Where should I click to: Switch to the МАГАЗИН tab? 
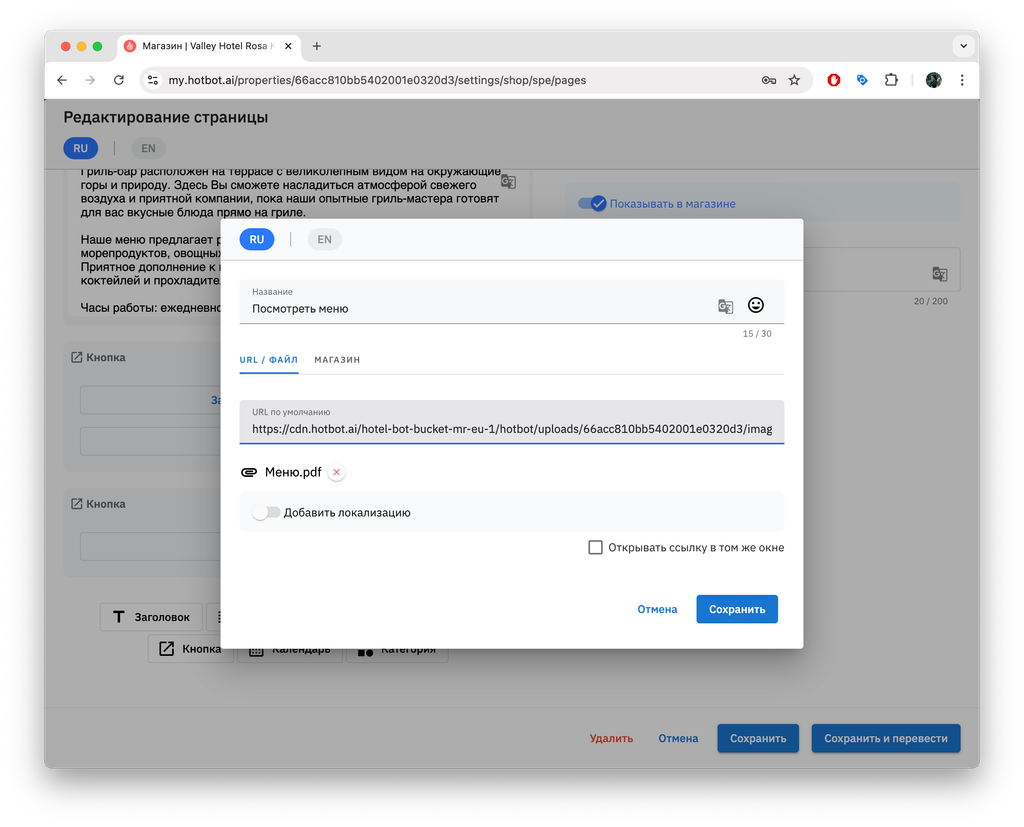pos(337,360)
